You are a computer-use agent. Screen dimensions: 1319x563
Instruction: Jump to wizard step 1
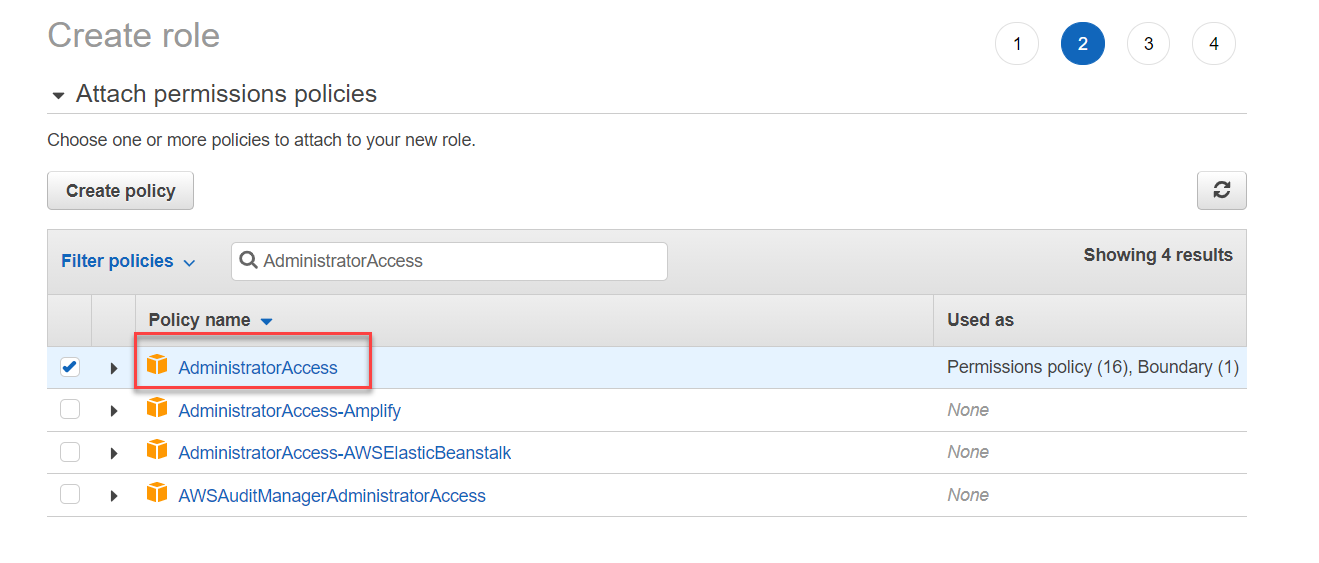[1017, 44]
